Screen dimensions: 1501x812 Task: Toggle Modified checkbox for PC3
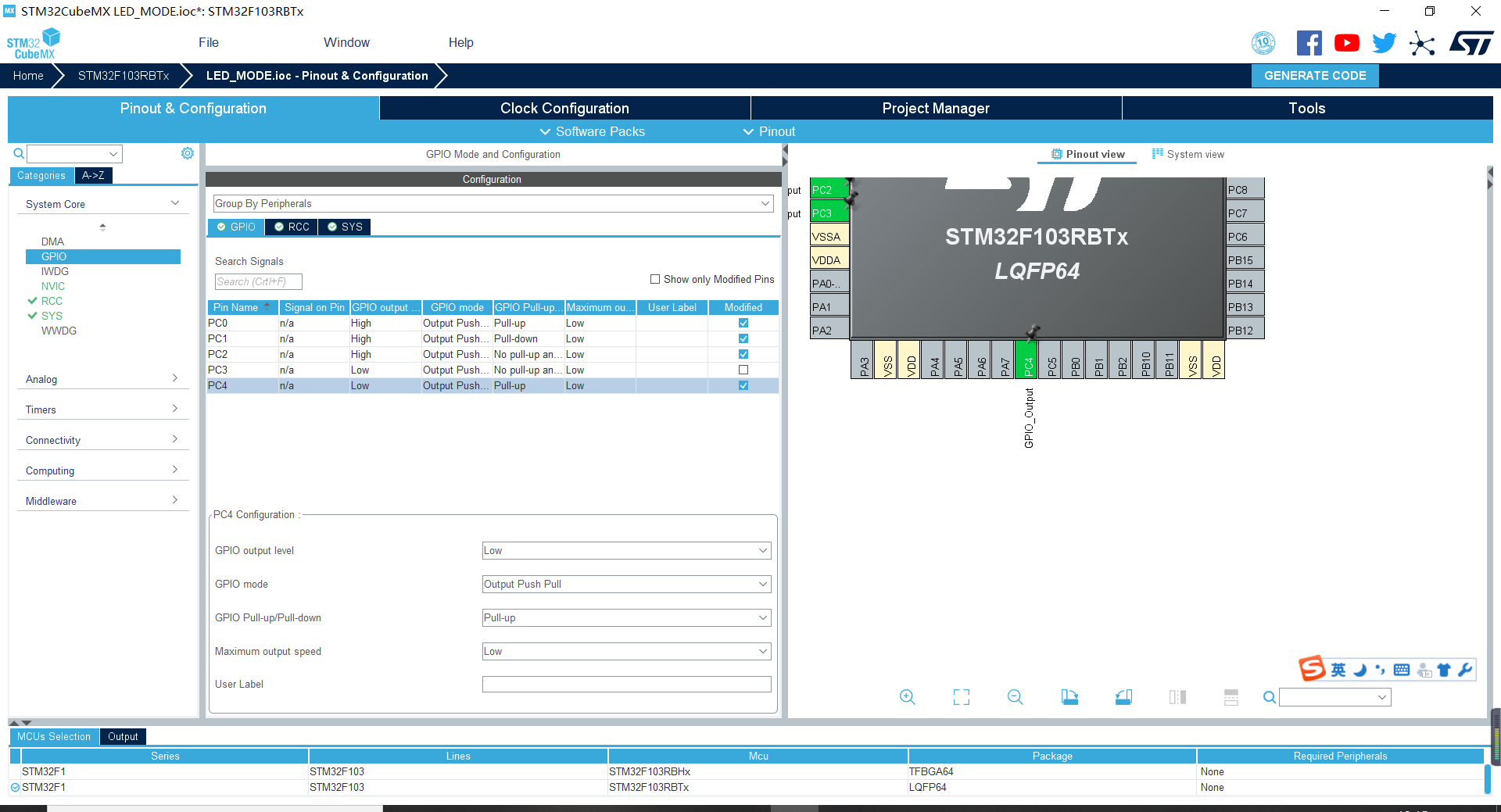pyautogui.click(x=743, y=370)
